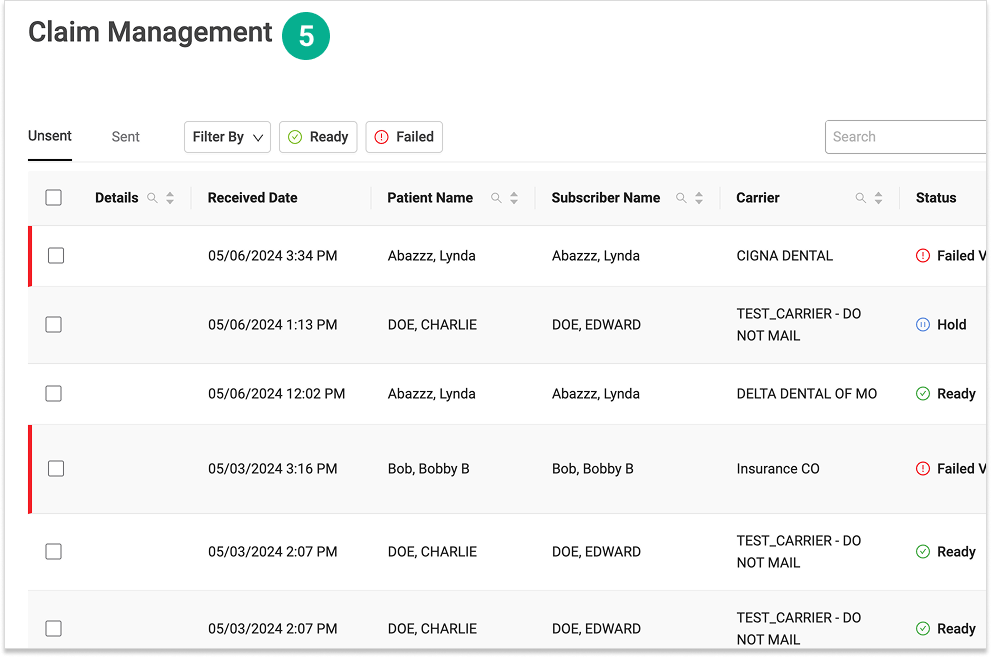Filter claims by Failed status
This screenshot has height=657, width=991.
pyautogui.click(x=404, y=137)
